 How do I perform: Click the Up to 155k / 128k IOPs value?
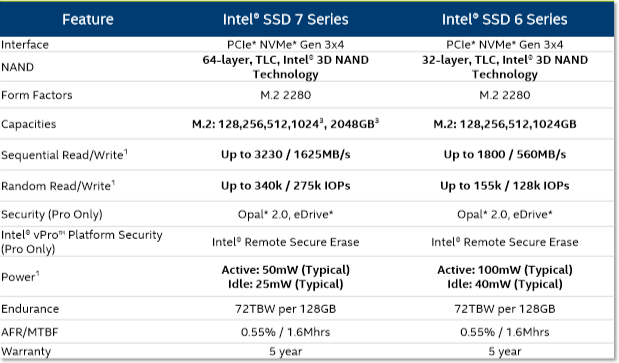click(x=505, y=185)
